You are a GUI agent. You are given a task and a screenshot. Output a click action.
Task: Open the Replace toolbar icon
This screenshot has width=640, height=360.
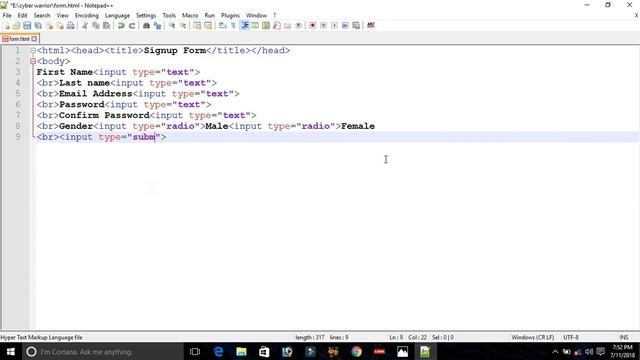[x=157, y=25]
